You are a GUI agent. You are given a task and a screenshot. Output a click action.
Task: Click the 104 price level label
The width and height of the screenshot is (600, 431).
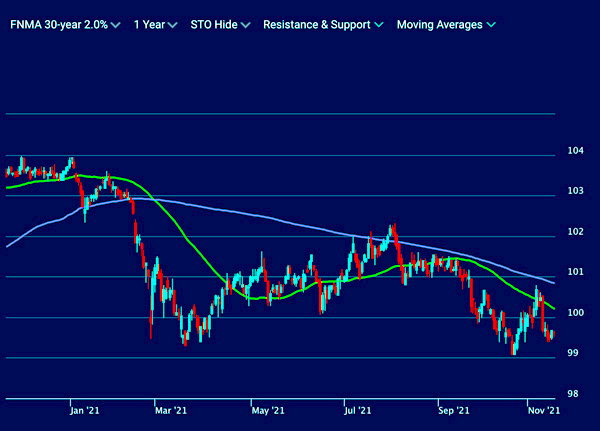[x=575, y=152]
